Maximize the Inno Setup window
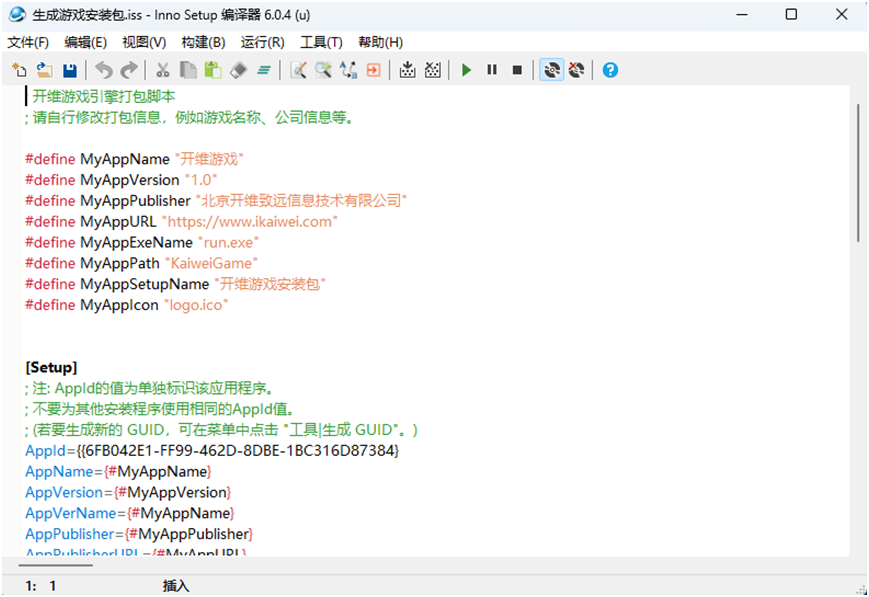The height and width of the screenshot is (597, 869). point(791,14)
